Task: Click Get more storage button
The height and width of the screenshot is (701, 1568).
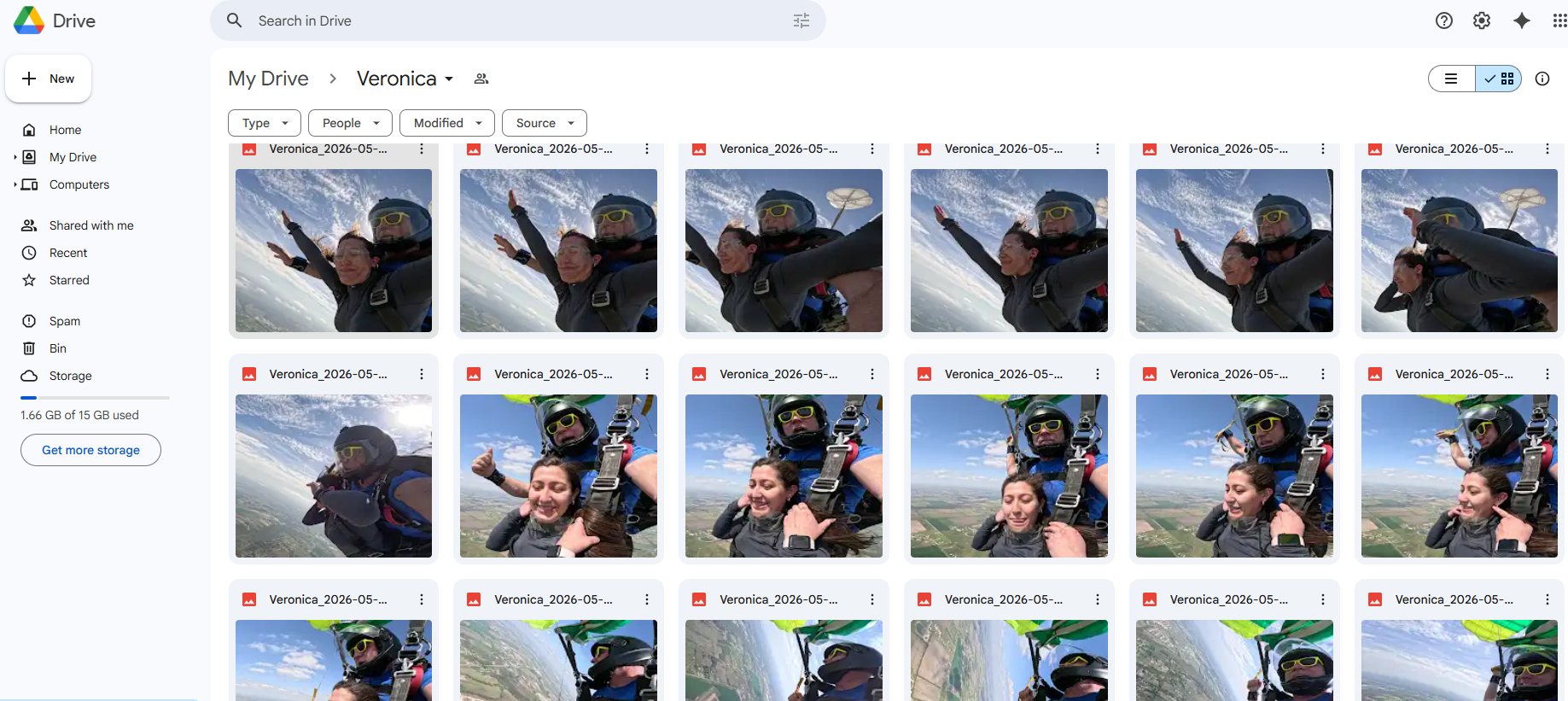Action: (90, 450)
